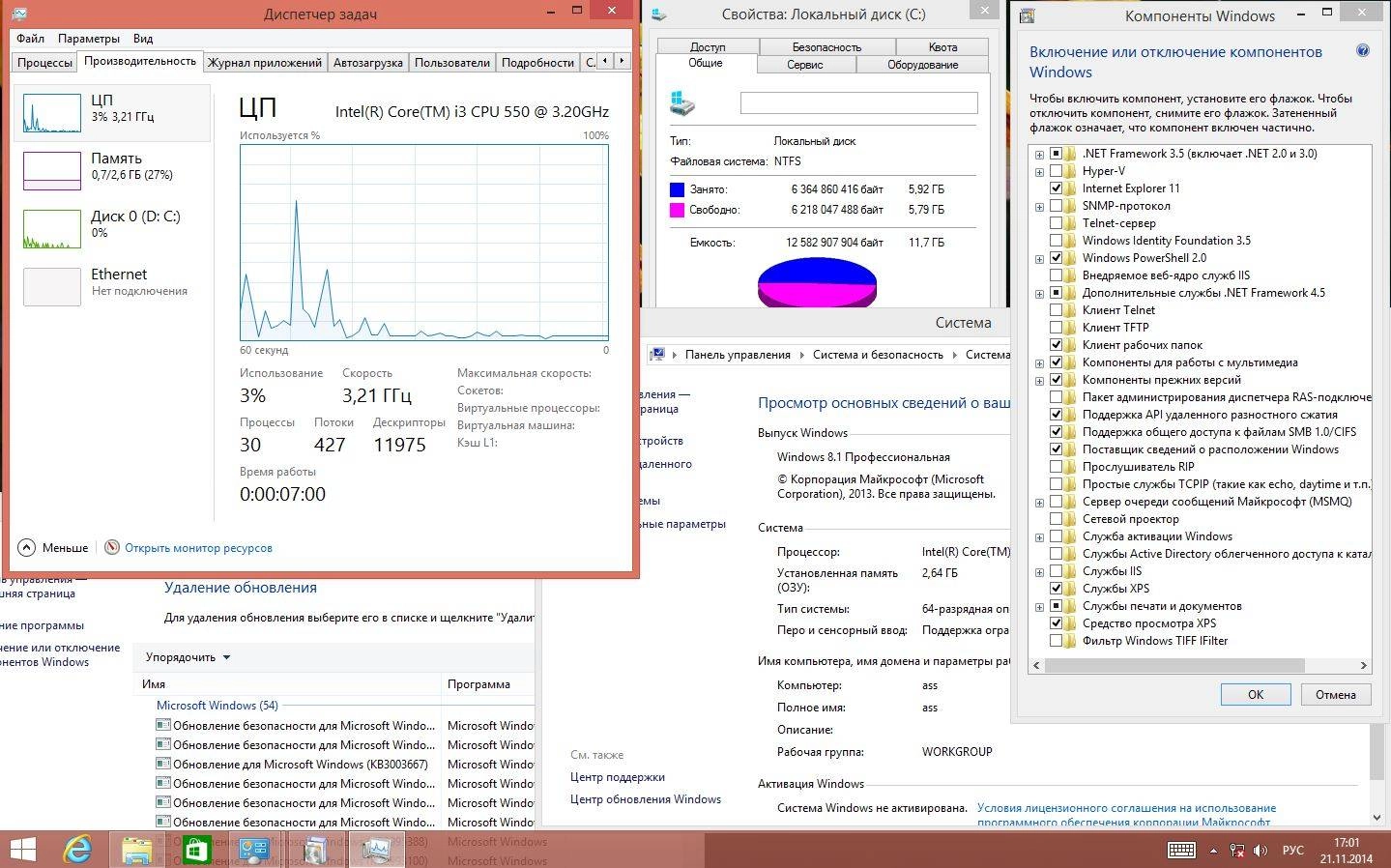This screenshot has width=1391, height=868.
Task: Open the Параметры menu in Task Manager
Action: [88, 39]
